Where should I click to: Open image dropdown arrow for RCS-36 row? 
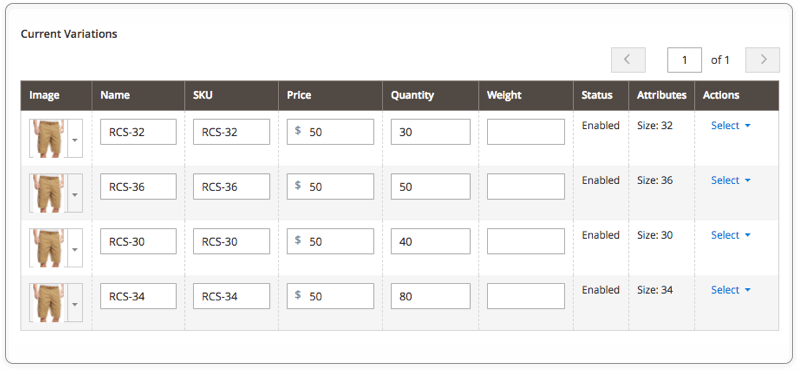(x=75, y=193)
